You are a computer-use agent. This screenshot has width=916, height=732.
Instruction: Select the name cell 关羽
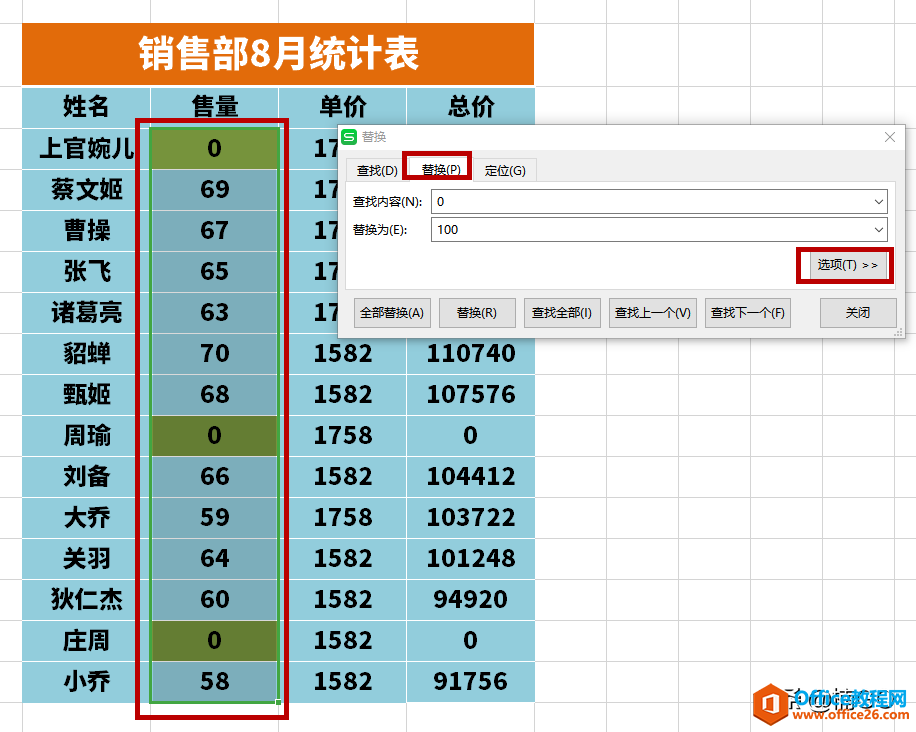(86, 558)
